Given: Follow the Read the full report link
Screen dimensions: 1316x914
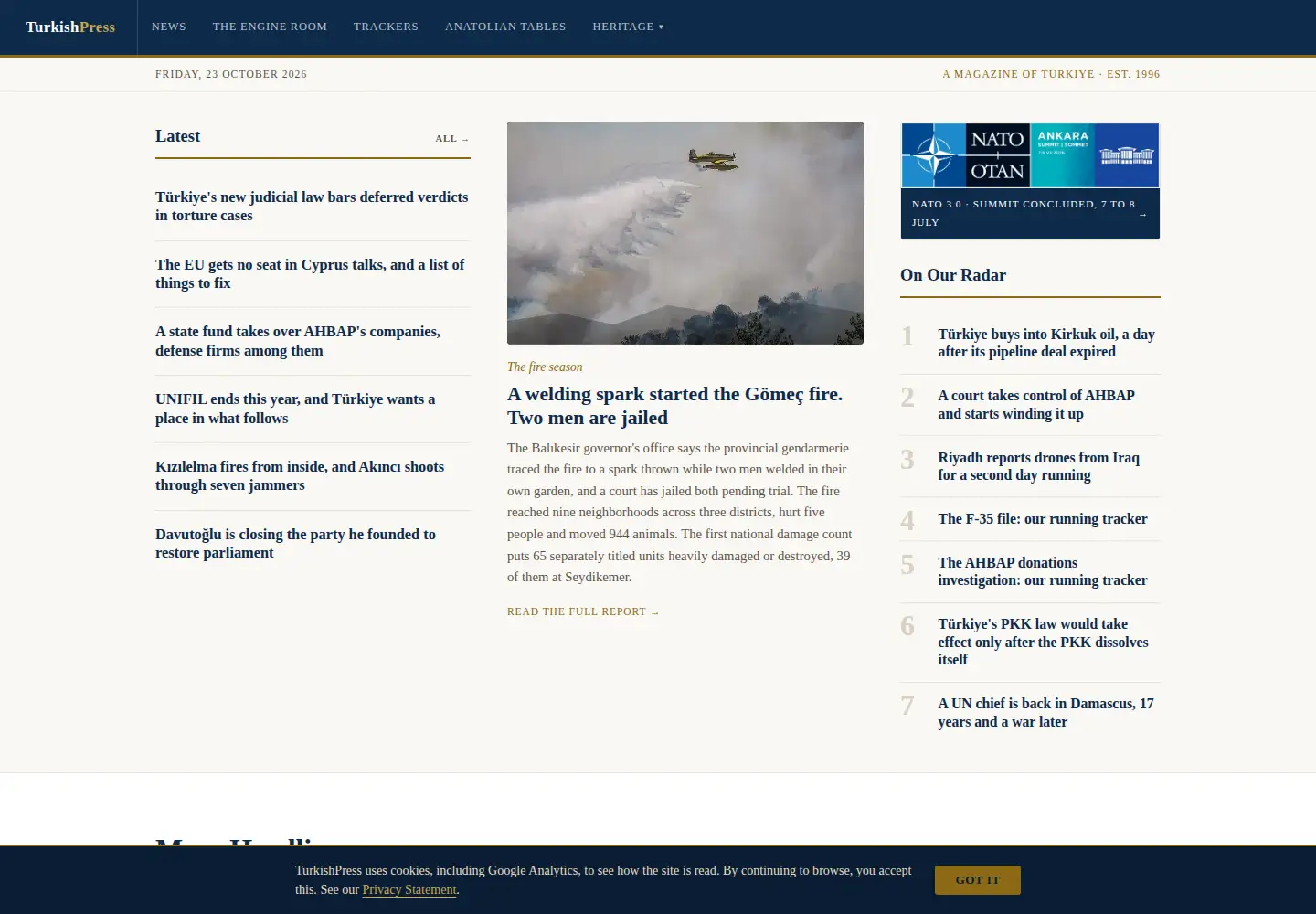Looking at the screenshot, I should click(x=583, y=612).
